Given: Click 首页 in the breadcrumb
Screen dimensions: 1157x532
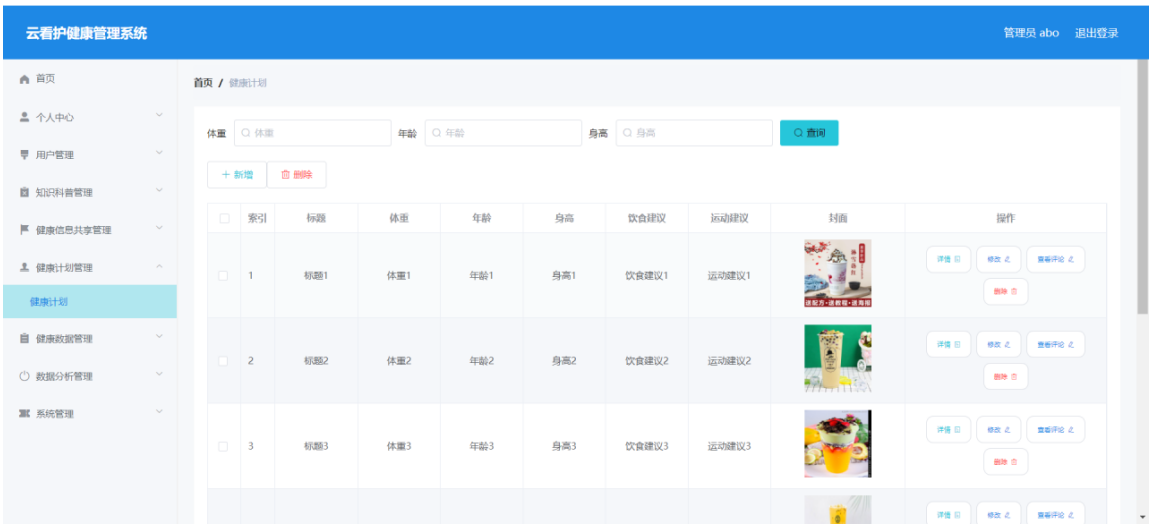Looking at the screenshot, I should [203, 83].
